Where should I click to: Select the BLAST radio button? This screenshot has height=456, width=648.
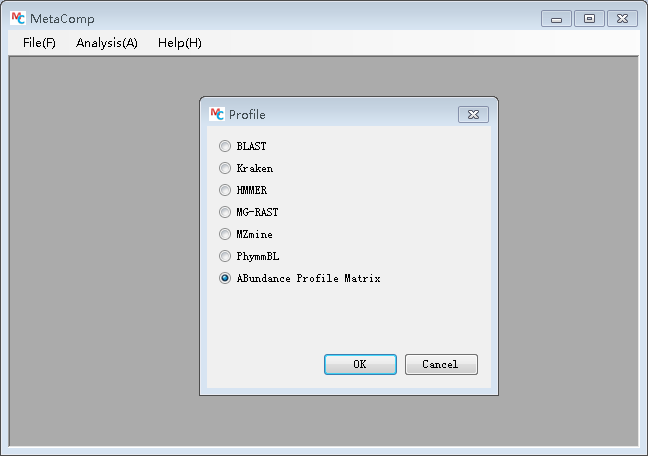[x=225, y=146]
